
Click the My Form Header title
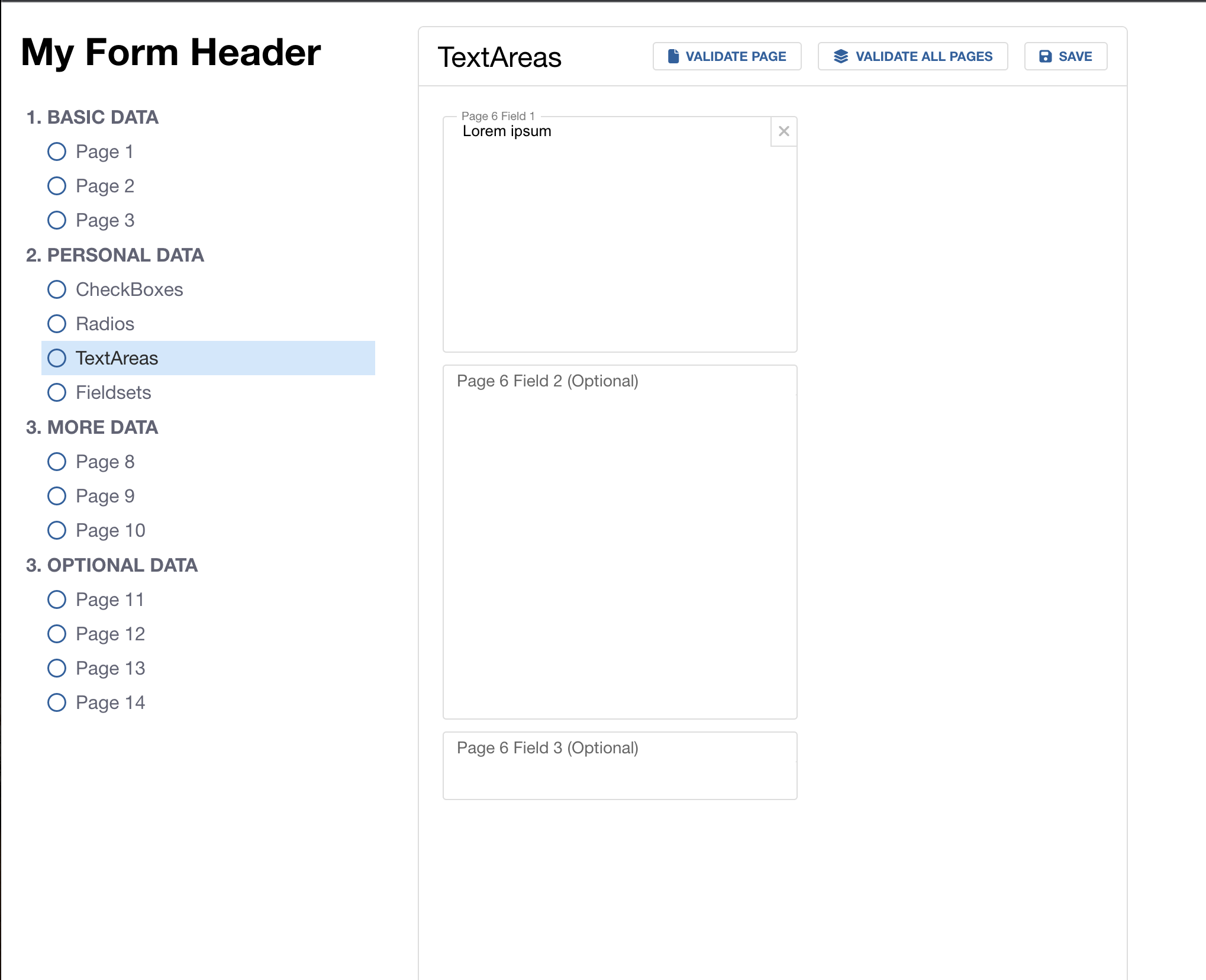pyautogui.click(x=171, y=53)
